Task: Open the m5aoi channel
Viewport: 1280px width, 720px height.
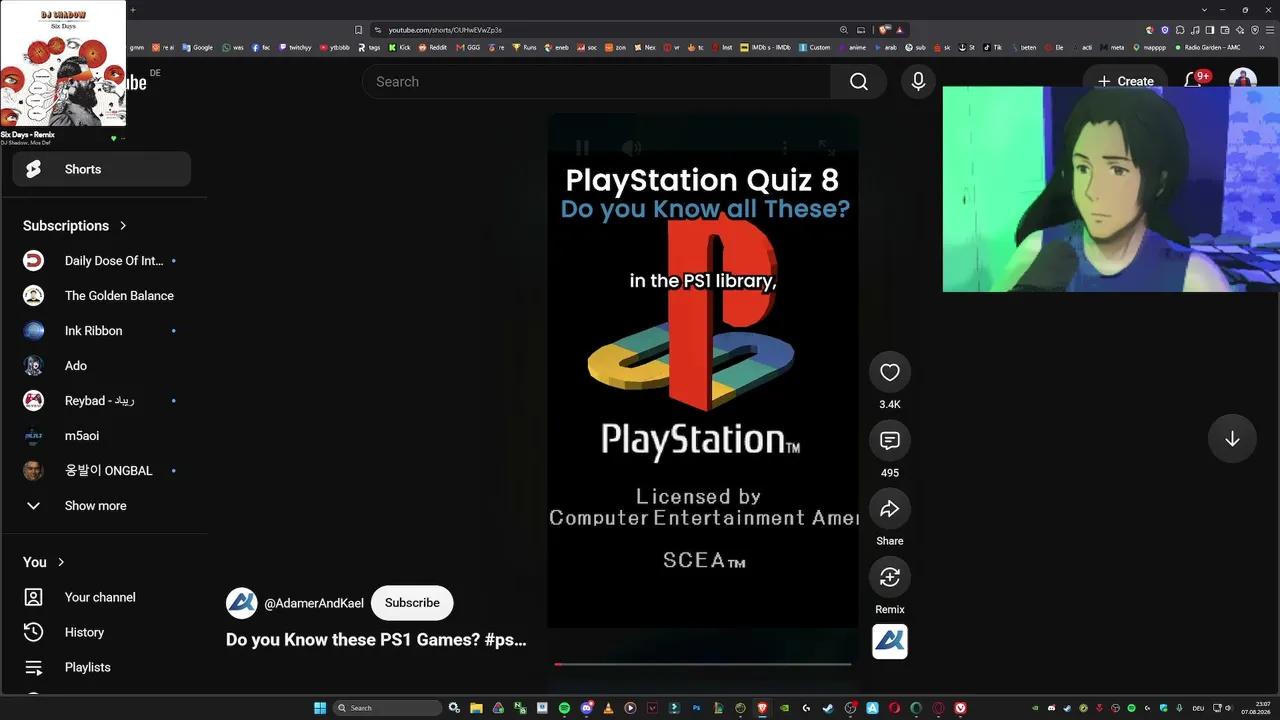Action: coord(101,436)
